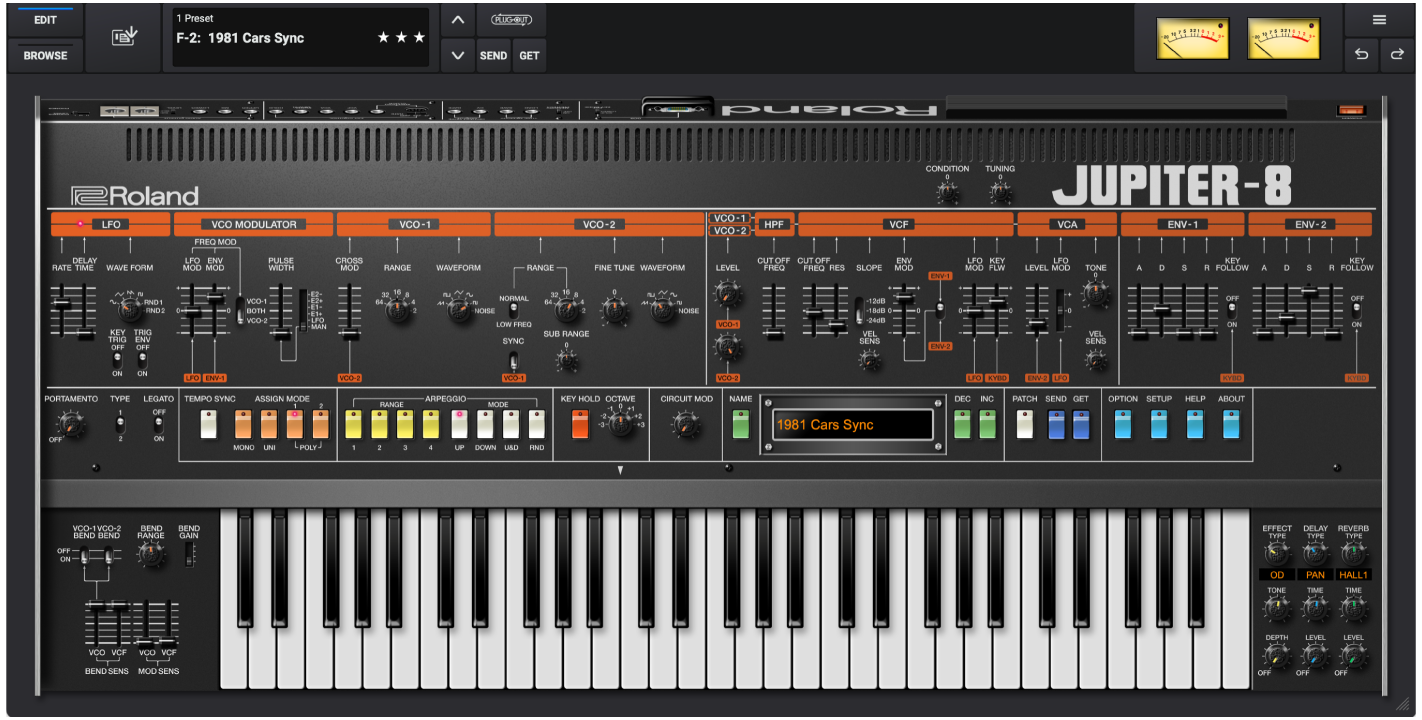Click the VCO-1 mixer LEVEL knob
This screenshot has width=1422, height=720.
click(x=727, y=295)
